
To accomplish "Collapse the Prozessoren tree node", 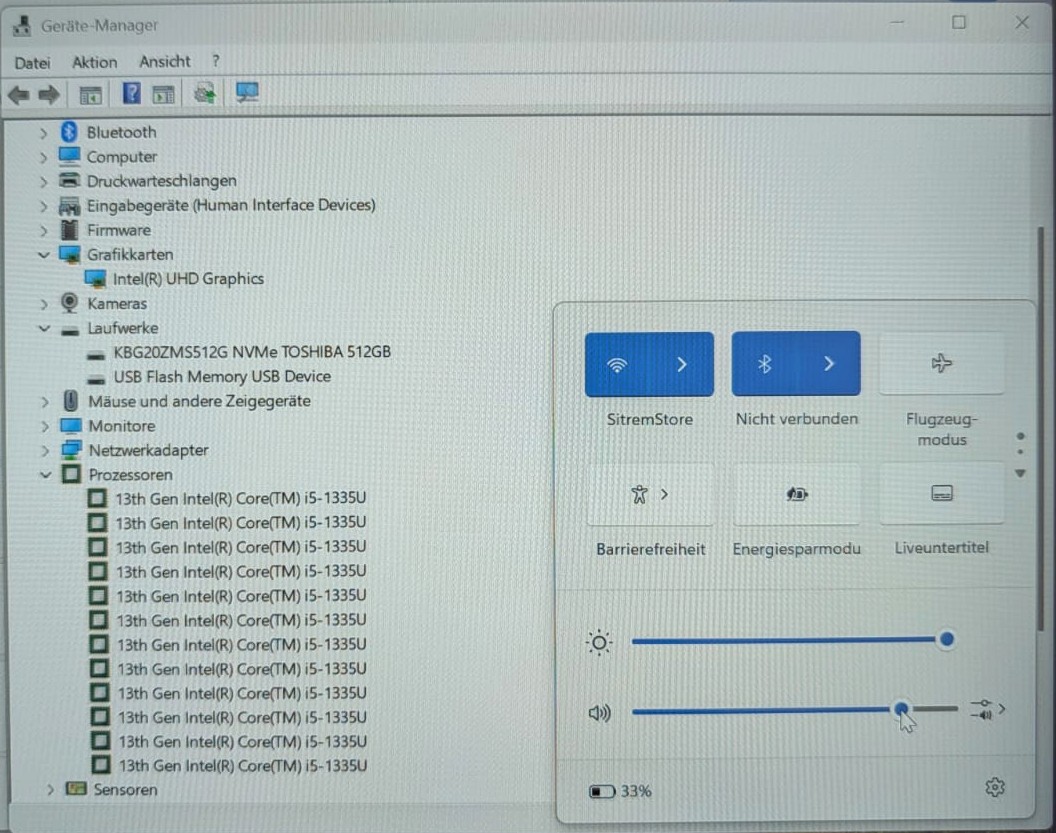I will click(x=45, y=475).
